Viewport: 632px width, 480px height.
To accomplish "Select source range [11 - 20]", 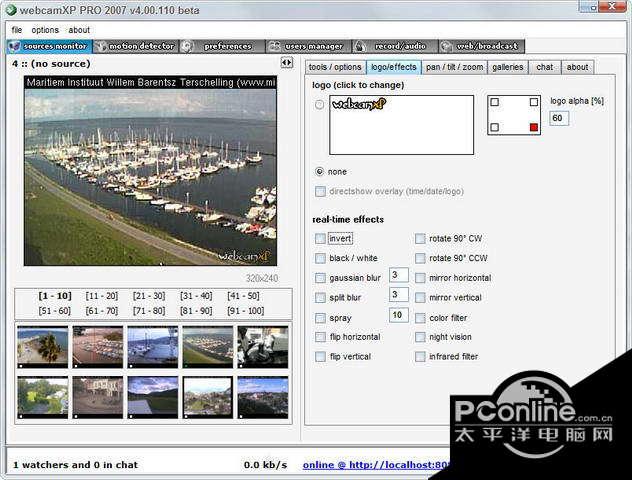I will coord(102,296).
